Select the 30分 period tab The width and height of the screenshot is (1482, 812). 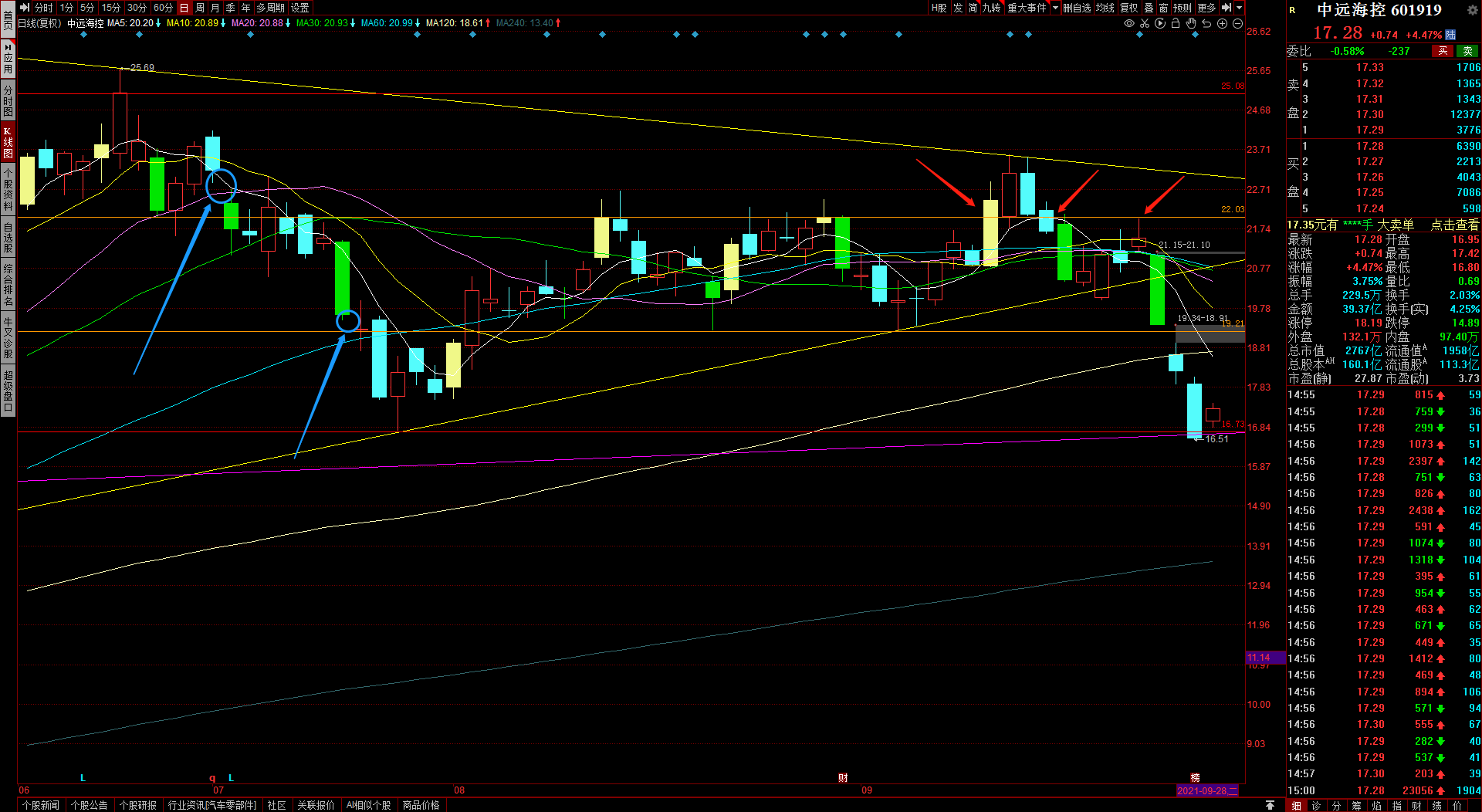pos(137,8)
